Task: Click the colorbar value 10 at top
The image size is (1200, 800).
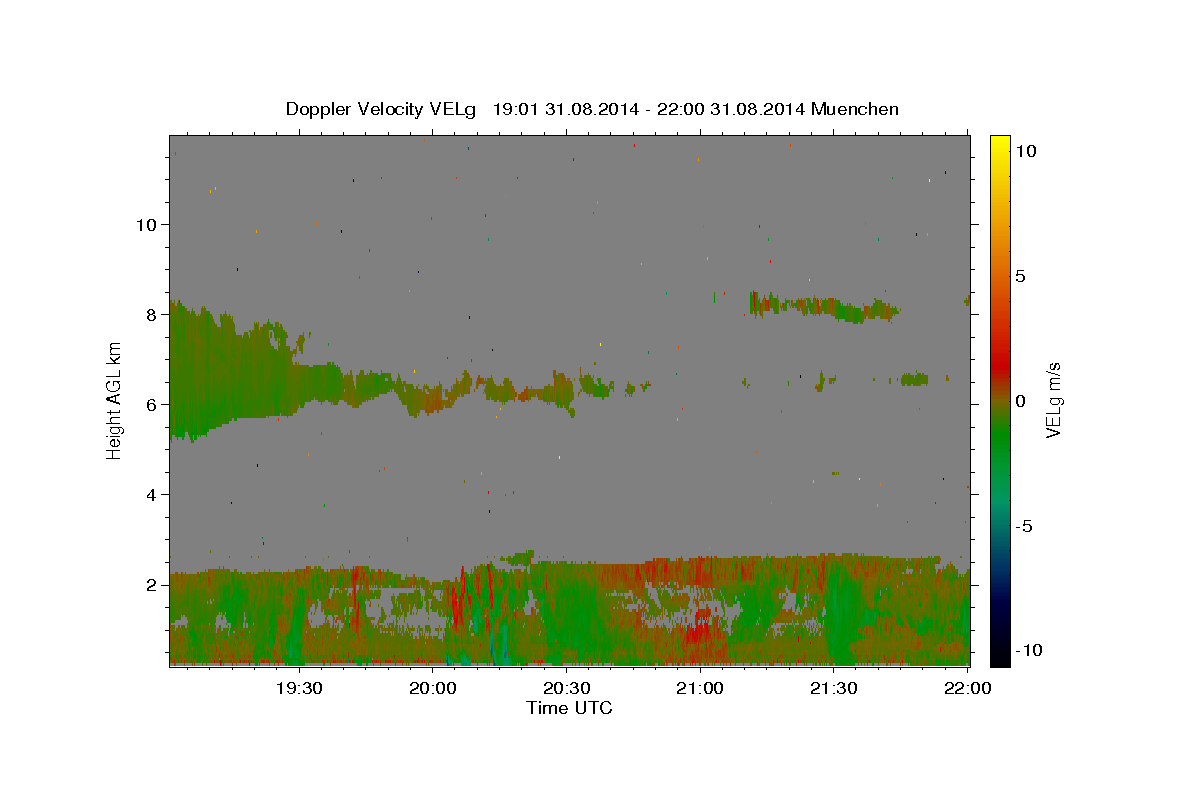Action: coord(1026,151)
